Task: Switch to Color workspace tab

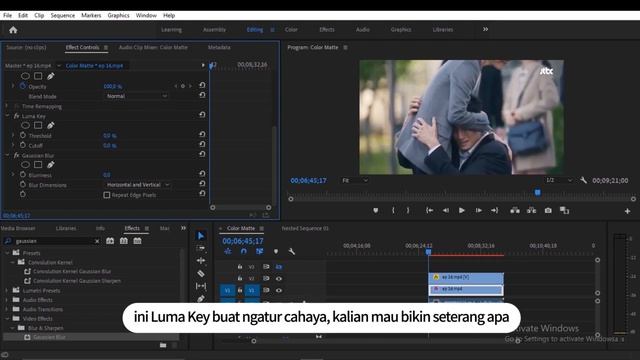Action: 291,29
